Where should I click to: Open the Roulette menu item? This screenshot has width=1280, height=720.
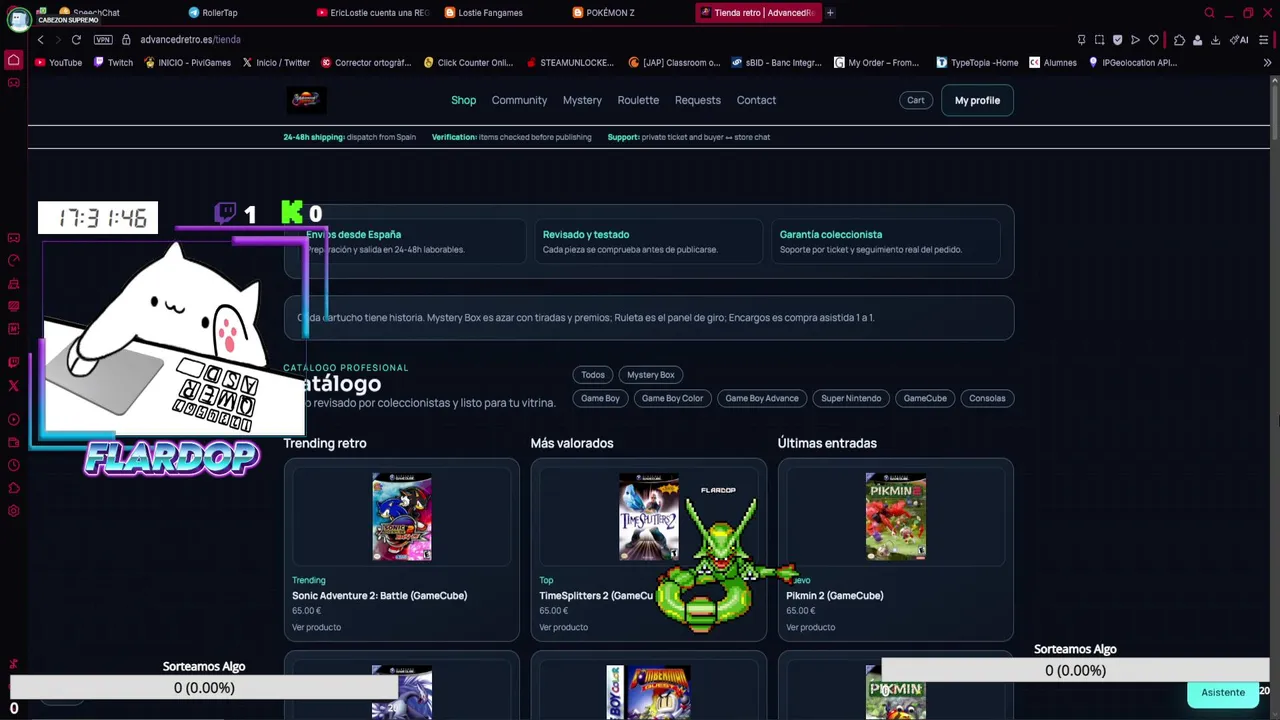(x=638, y=100)
